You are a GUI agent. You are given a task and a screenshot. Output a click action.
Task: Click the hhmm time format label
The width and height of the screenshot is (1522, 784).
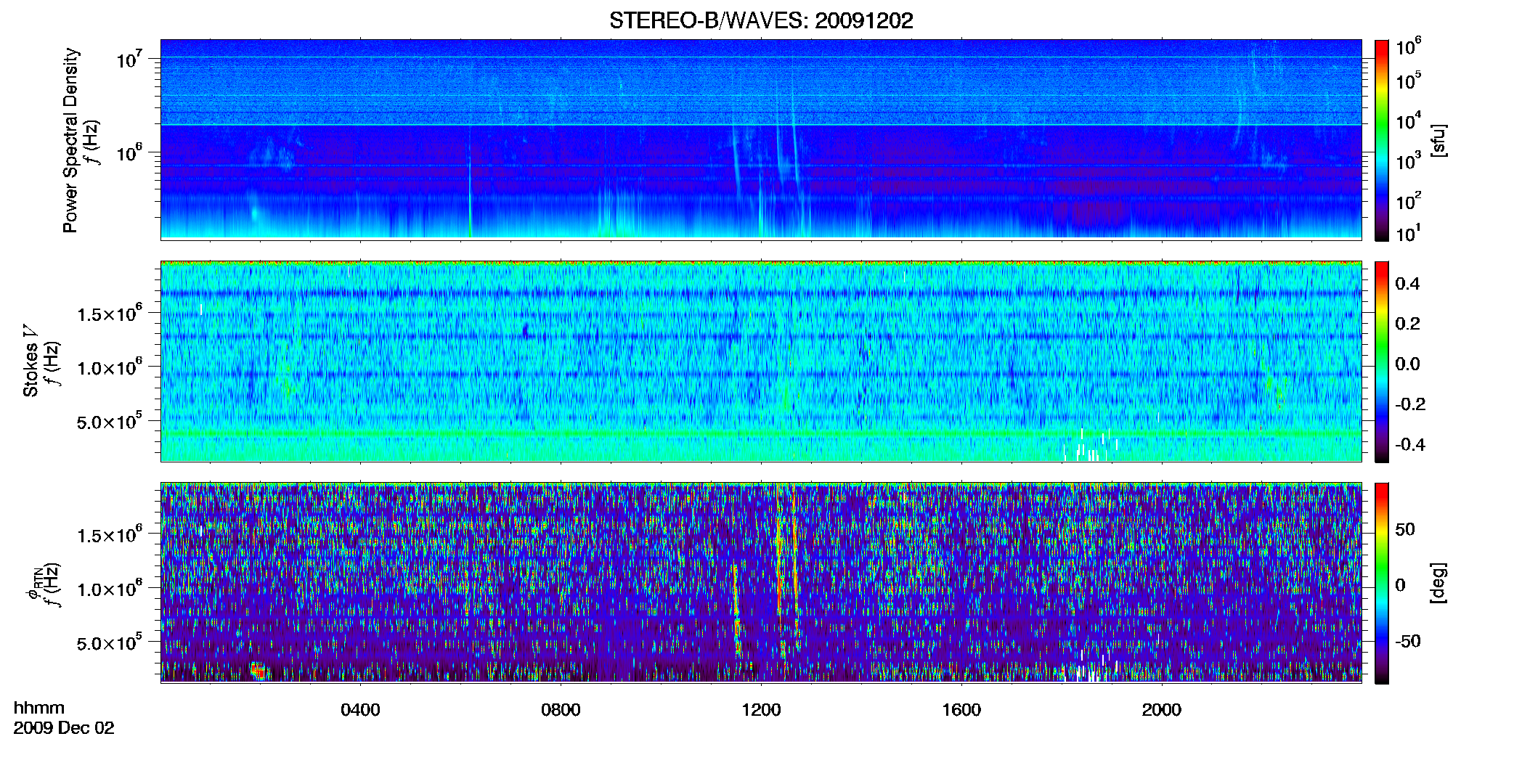39,708
